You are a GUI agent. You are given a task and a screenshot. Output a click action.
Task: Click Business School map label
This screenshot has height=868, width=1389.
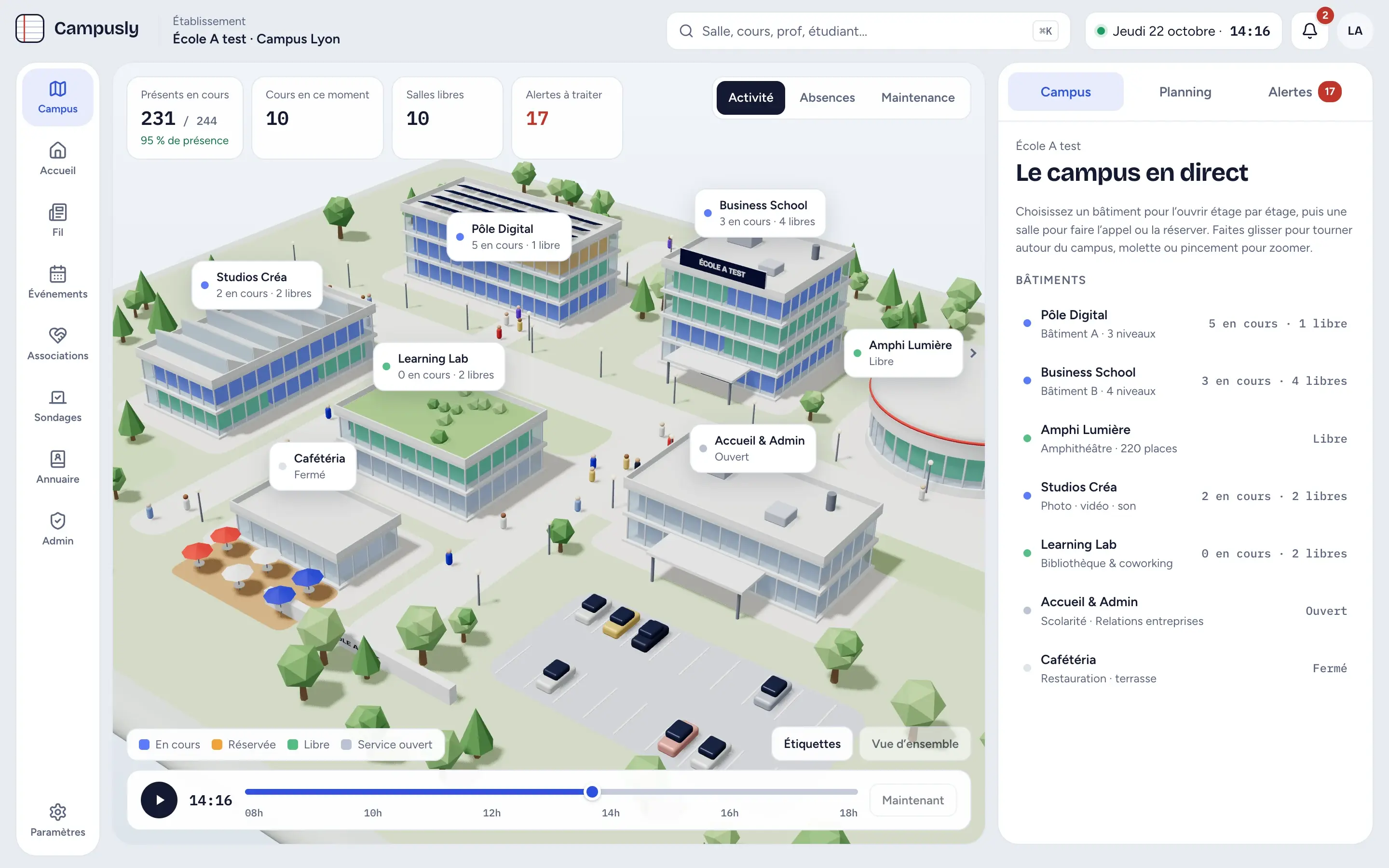click(760, 213)
